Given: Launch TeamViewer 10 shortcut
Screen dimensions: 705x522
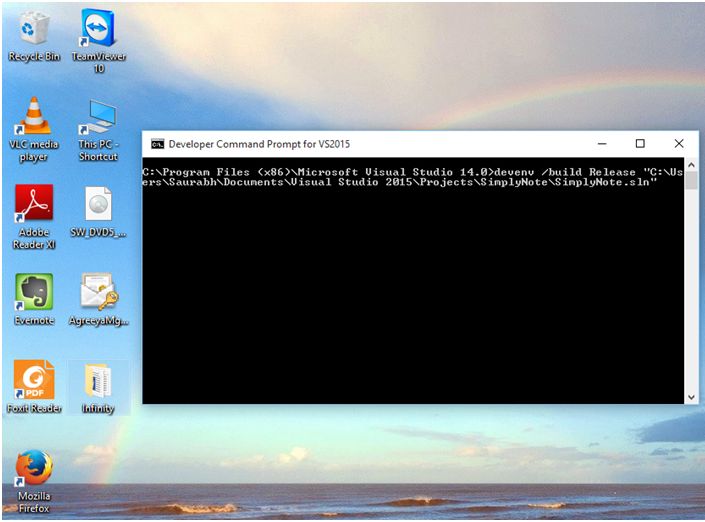Looking at the screenshot, I should click(98, 41).
